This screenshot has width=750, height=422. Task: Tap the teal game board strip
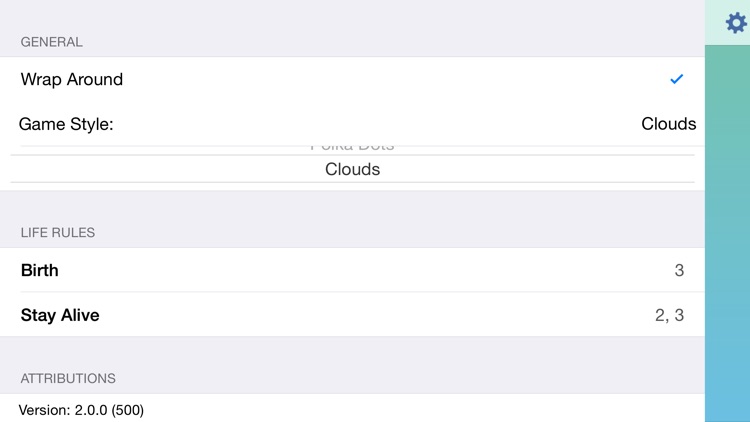click(x=727, y=233)
